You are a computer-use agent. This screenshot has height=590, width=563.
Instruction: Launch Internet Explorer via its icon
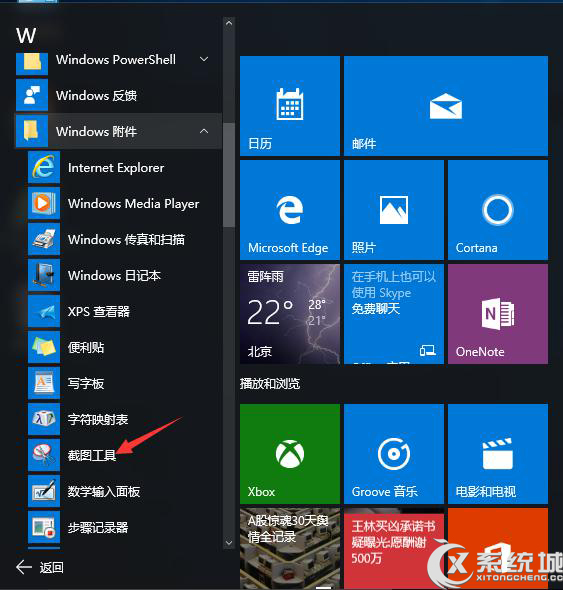pyautogui.click(x=44, y=167)
